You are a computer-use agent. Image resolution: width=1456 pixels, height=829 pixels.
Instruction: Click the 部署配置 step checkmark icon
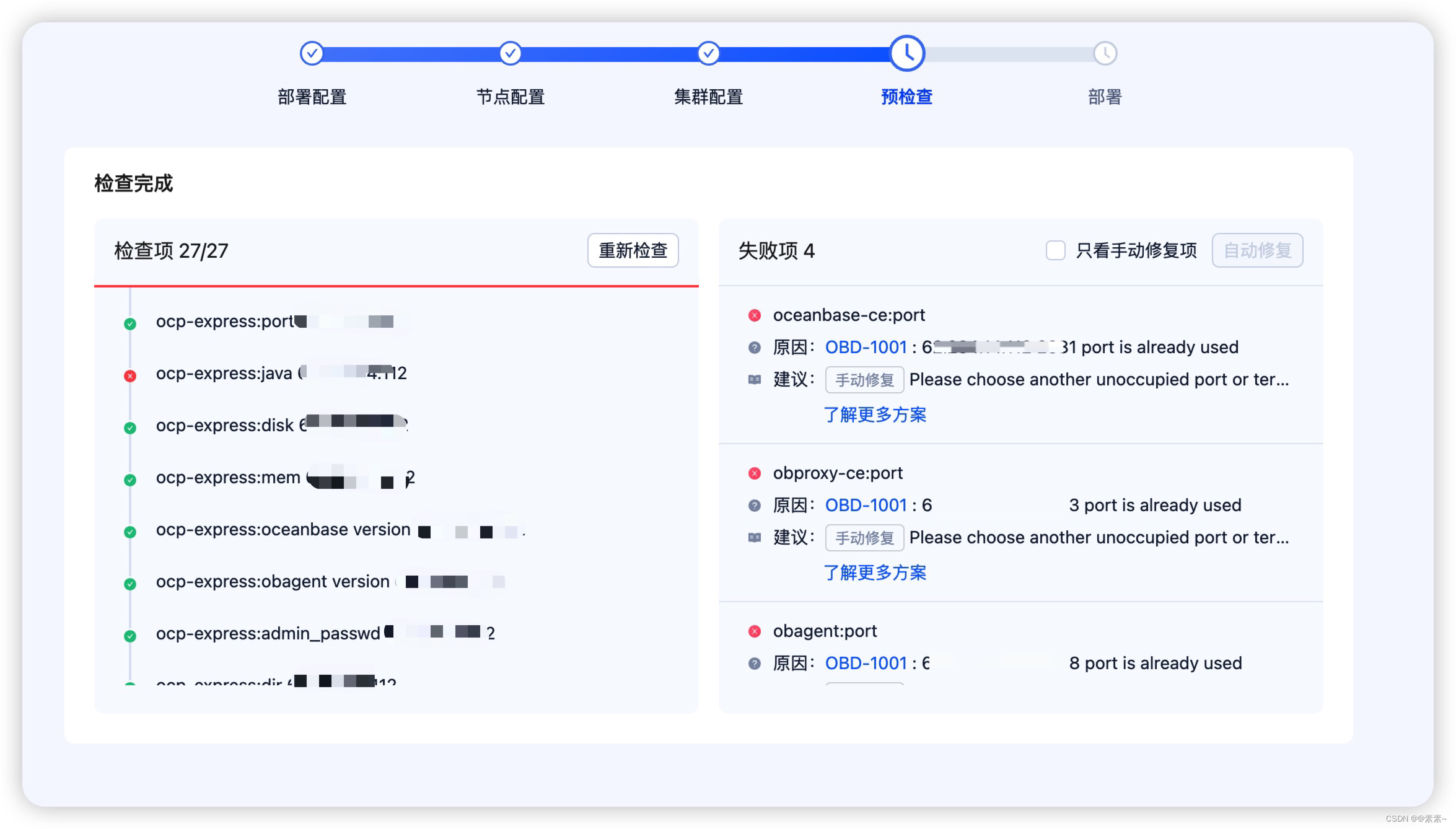pyautogui.click(x=312, y=53)
